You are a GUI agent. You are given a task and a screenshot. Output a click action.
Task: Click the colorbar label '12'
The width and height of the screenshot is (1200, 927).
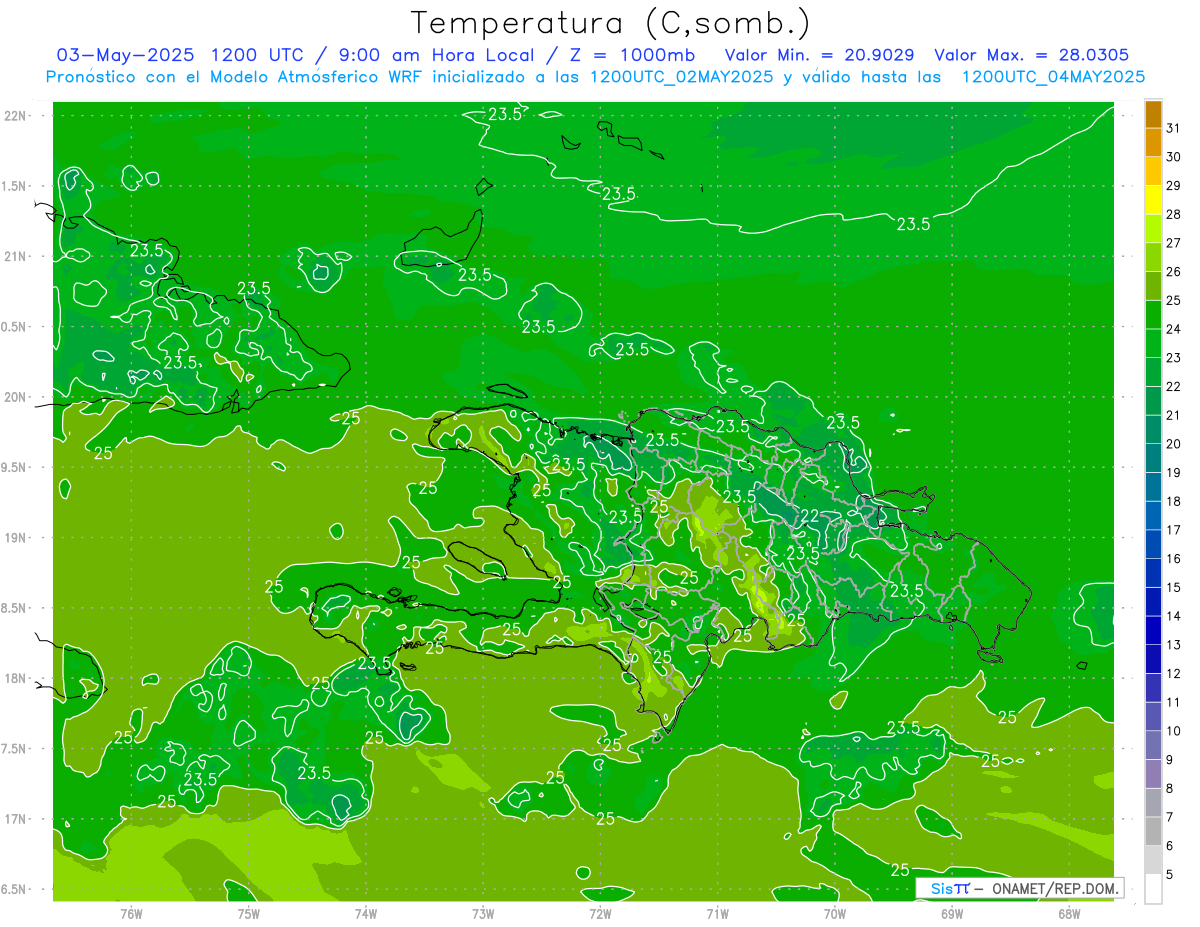click(x=1173, y=674)
